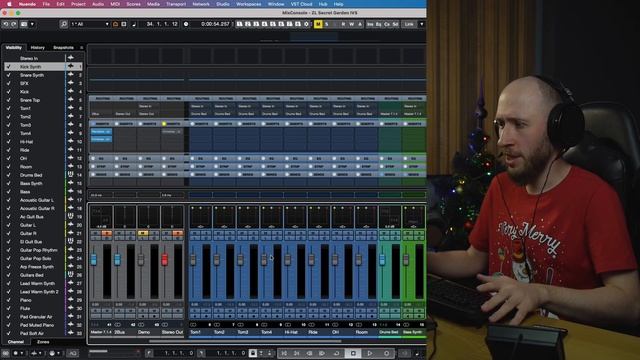Click the Drums Bed channel fader

pyautogui.click(x=382, y=260)
